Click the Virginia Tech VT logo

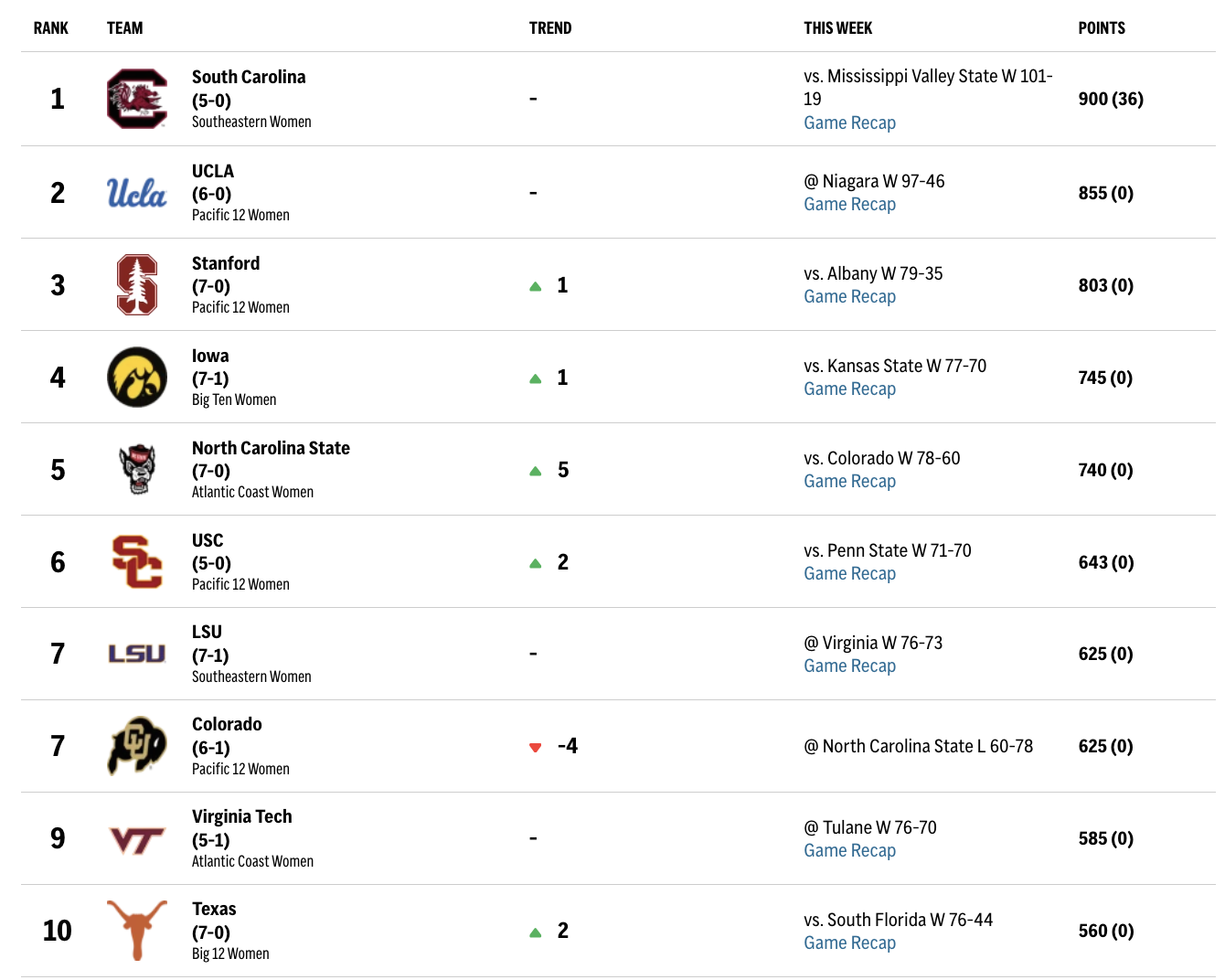point(136,839)
